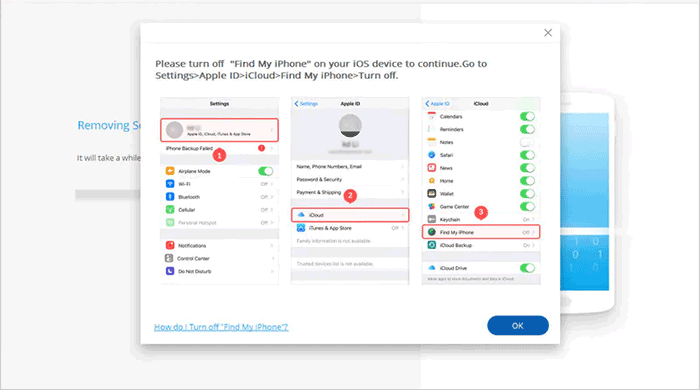
Task: Click the Apple ID profile avatar in Settings
Action: click(x=174, y=130)
